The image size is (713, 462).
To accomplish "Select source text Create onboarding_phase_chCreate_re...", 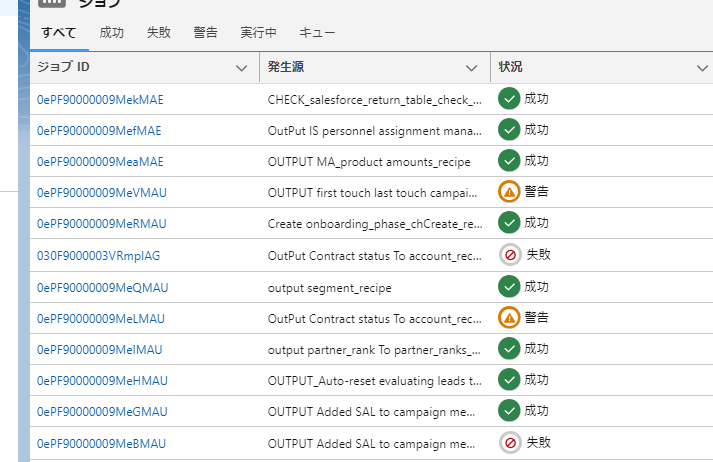I will pyautogui.click(x=375, y=224).
